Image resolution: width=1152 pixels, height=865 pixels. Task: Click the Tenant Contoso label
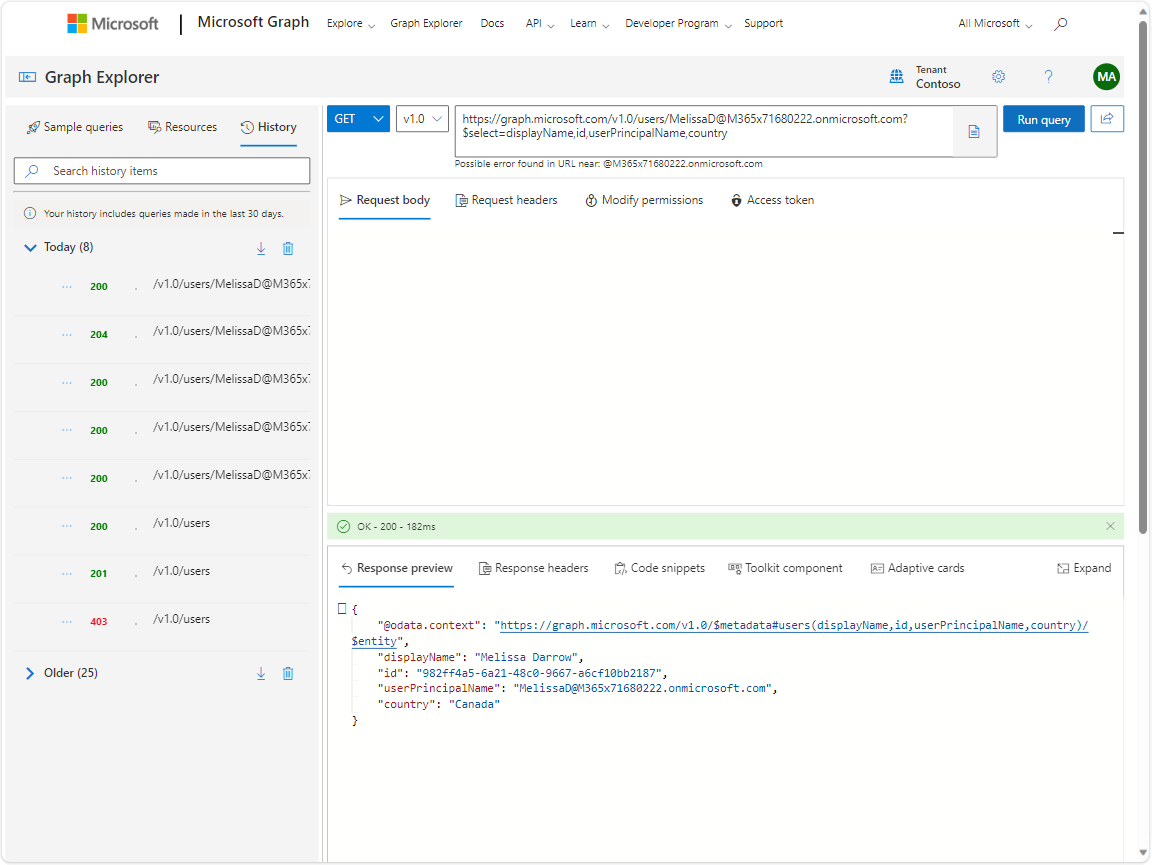(x=937, y=77)
